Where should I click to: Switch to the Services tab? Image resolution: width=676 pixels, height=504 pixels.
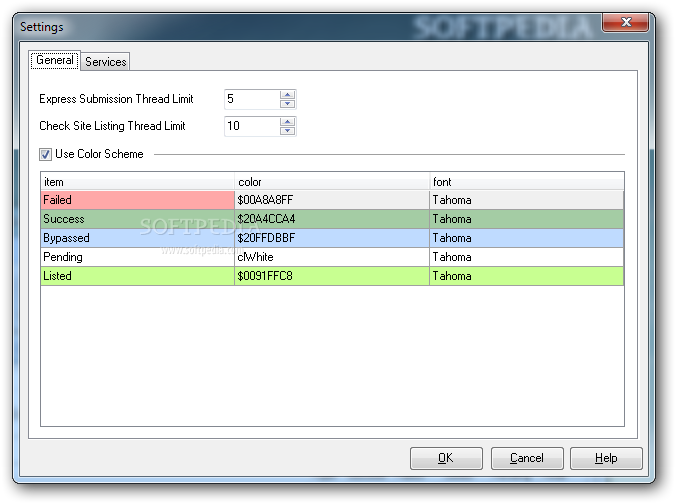[x=106, y=62]
